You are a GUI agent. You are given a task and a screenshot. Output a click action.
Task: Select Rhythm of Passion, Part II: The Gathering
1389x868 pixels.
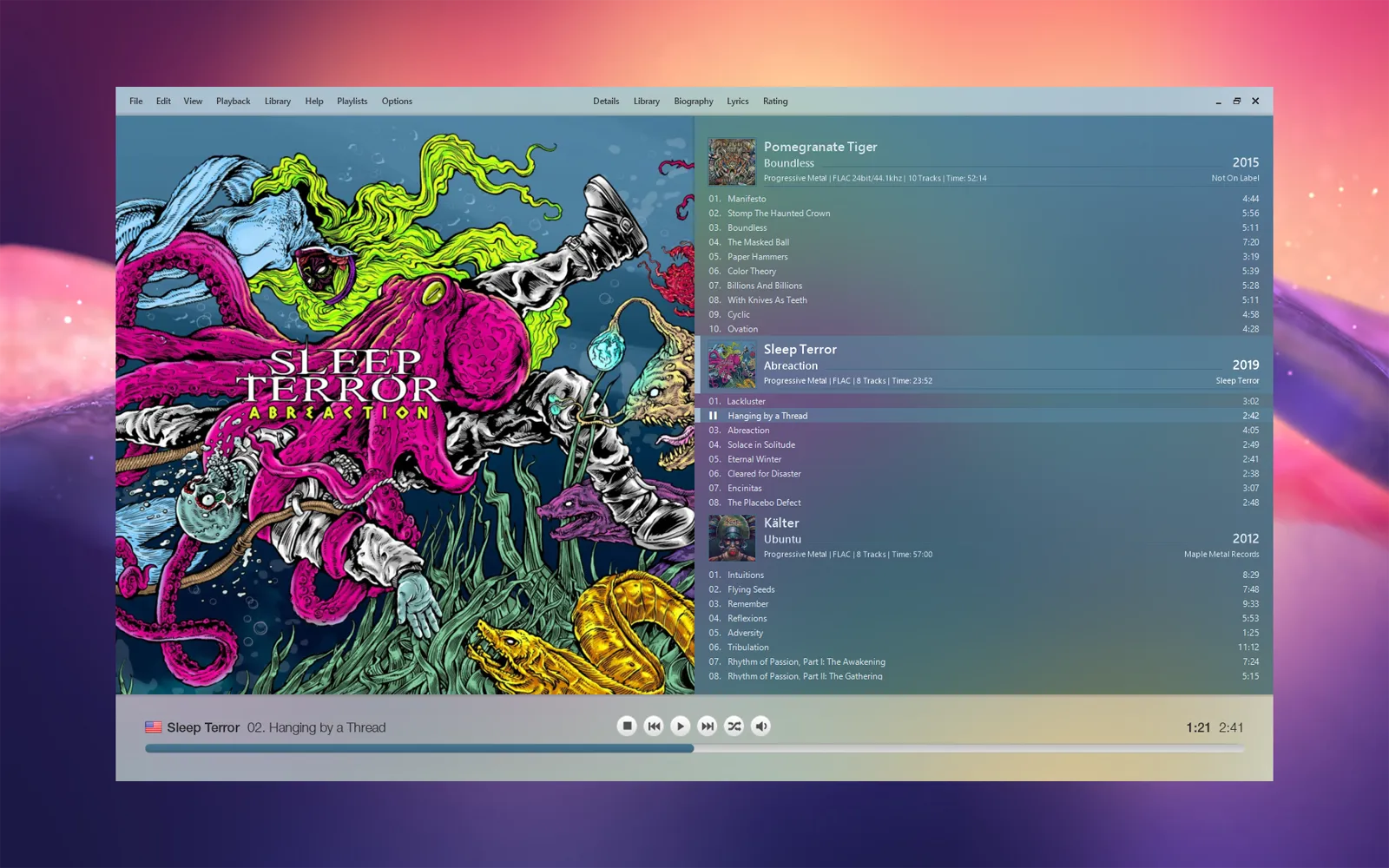click(984, 676)
